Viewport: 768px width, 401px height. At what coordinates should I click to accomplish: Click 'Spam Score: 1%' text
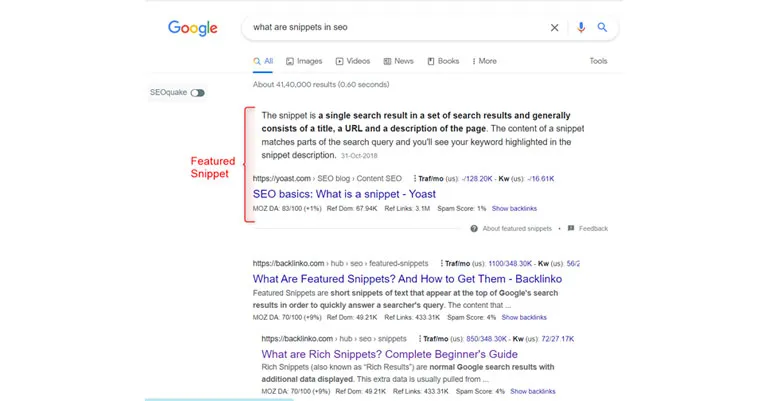(x=461, y=209)
